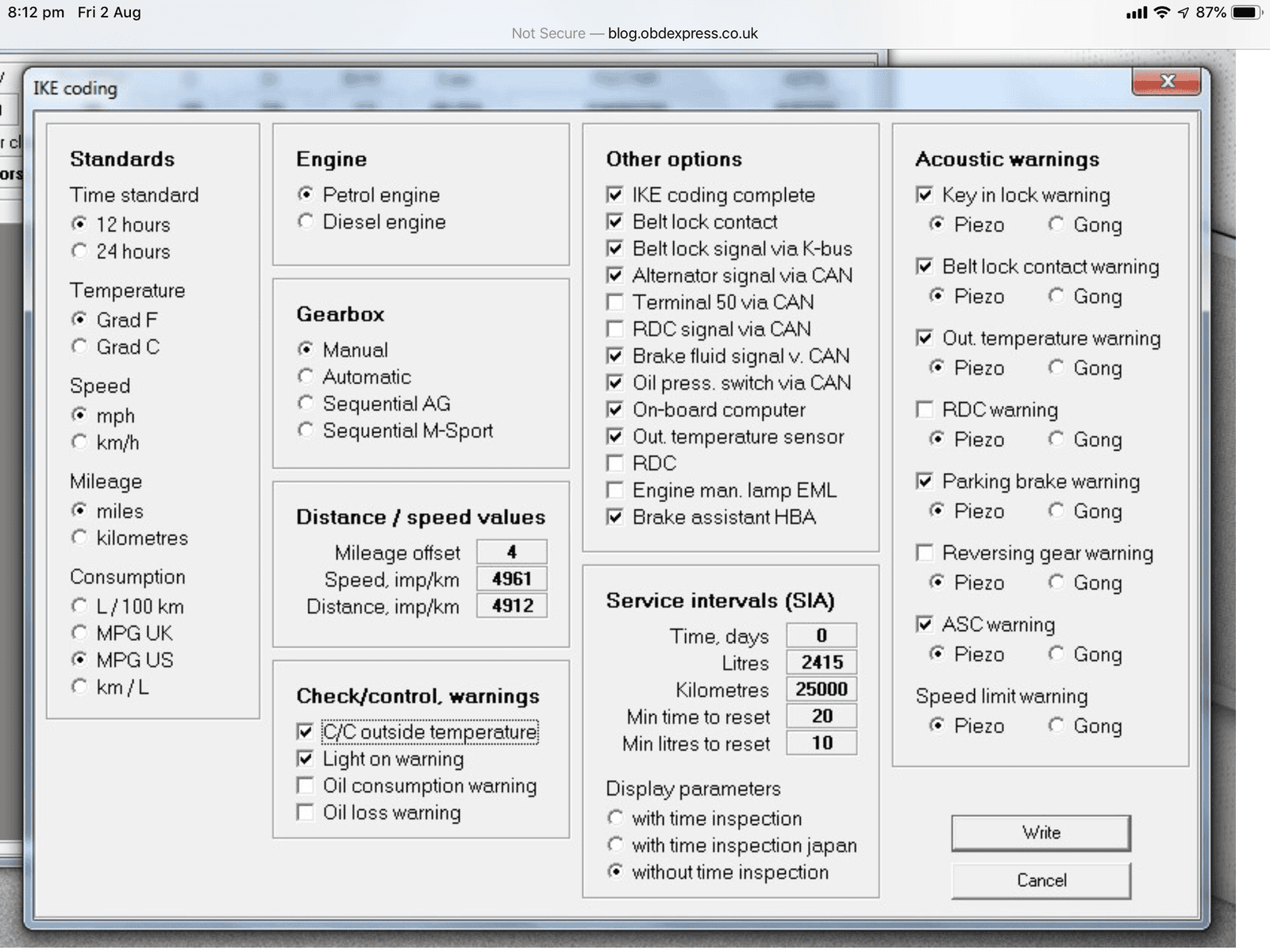
Task: Choose L/100 km consumption
Action: click(79, 606)
